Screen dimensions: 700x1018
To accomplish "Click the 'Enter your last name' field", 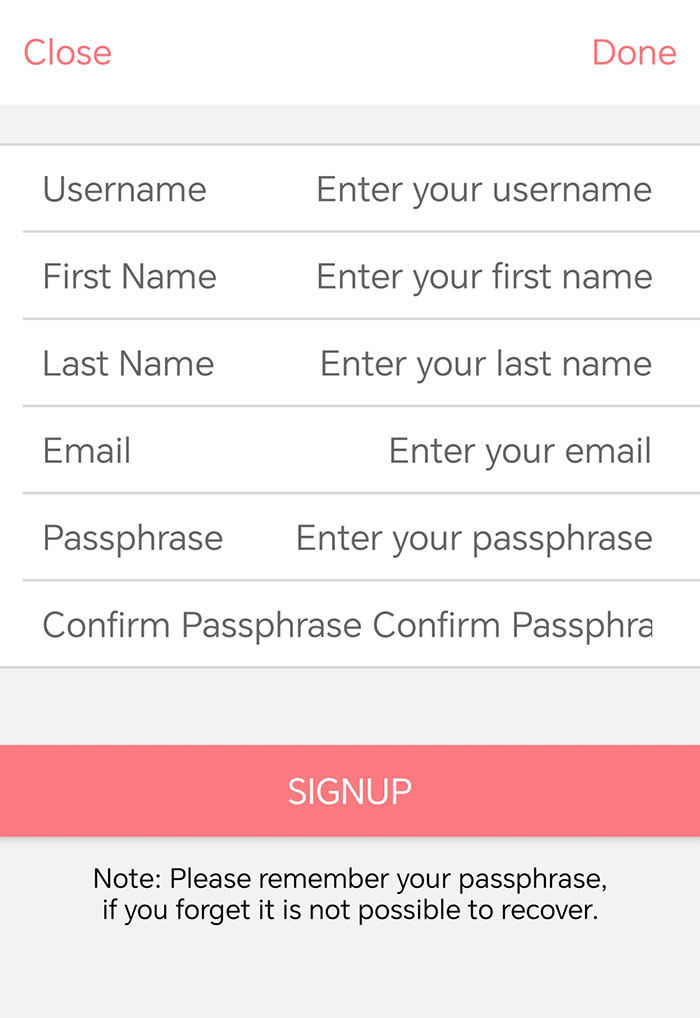I will 486,364.
